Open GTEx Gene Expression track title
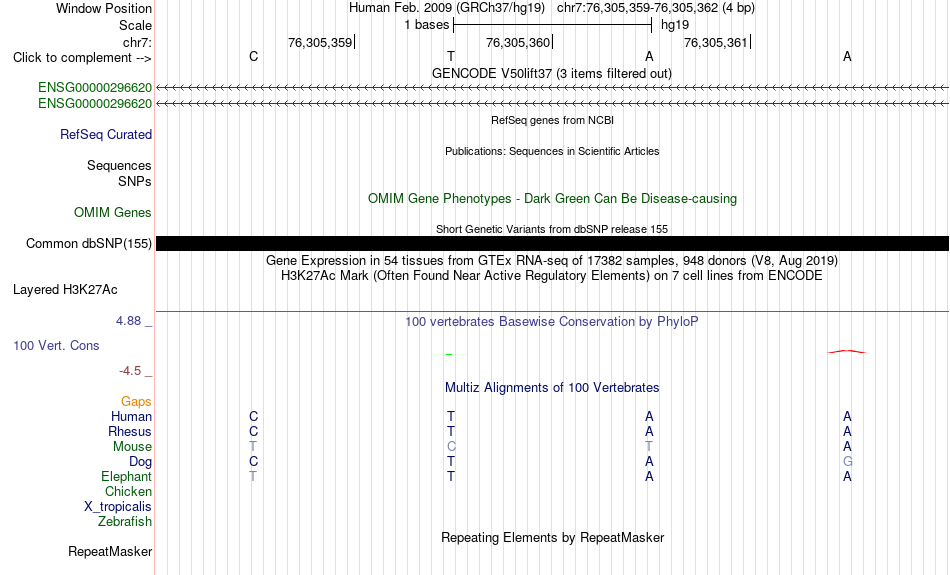 tap(552, 261)
